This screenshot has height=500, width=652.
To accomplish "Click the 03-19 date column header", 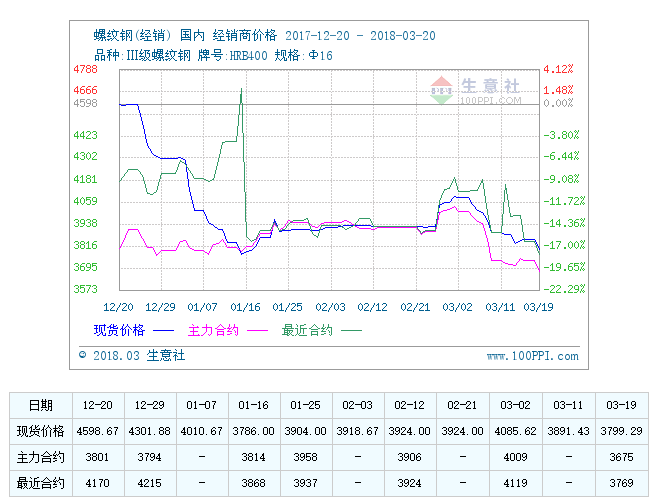I will coord(619,405).
